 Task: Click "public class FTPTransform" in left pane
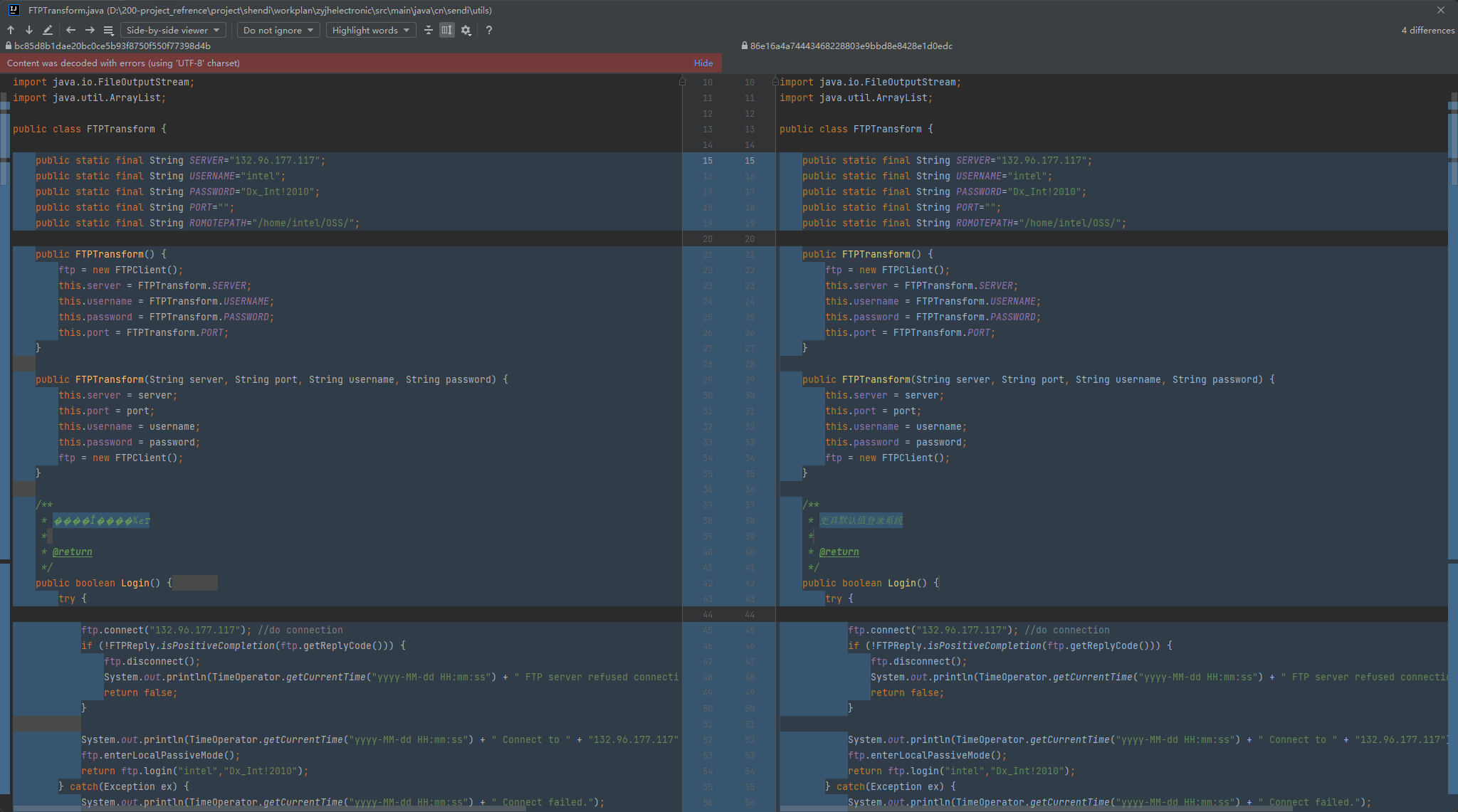click(84, 129)
